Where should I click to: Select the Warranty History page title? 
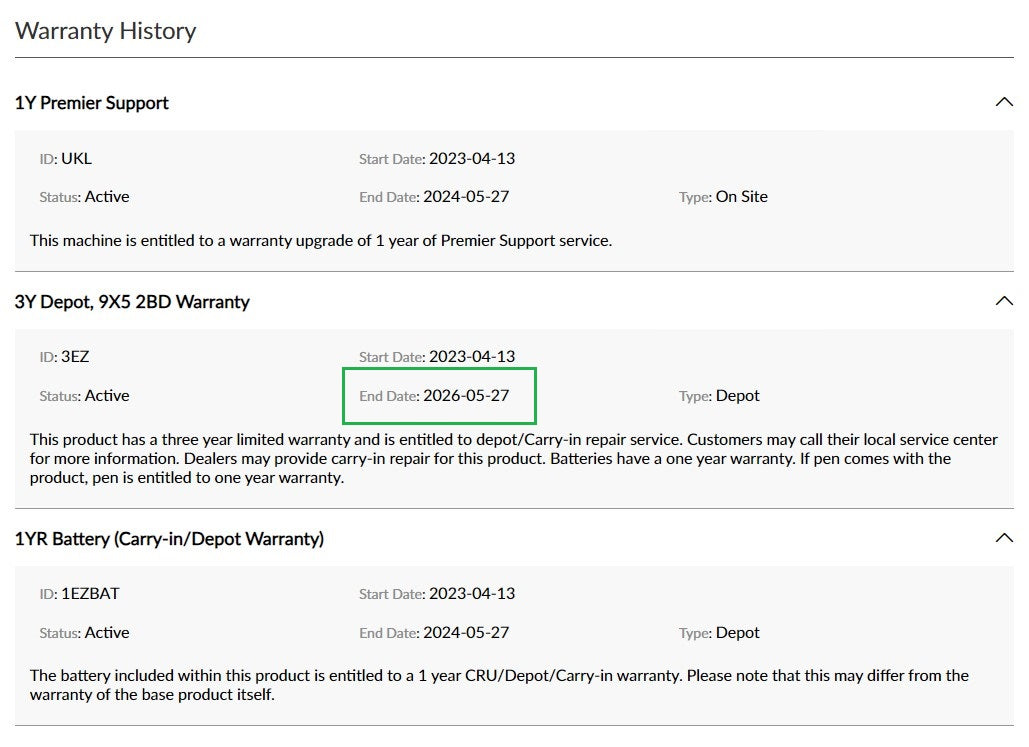tap(105, 30)
